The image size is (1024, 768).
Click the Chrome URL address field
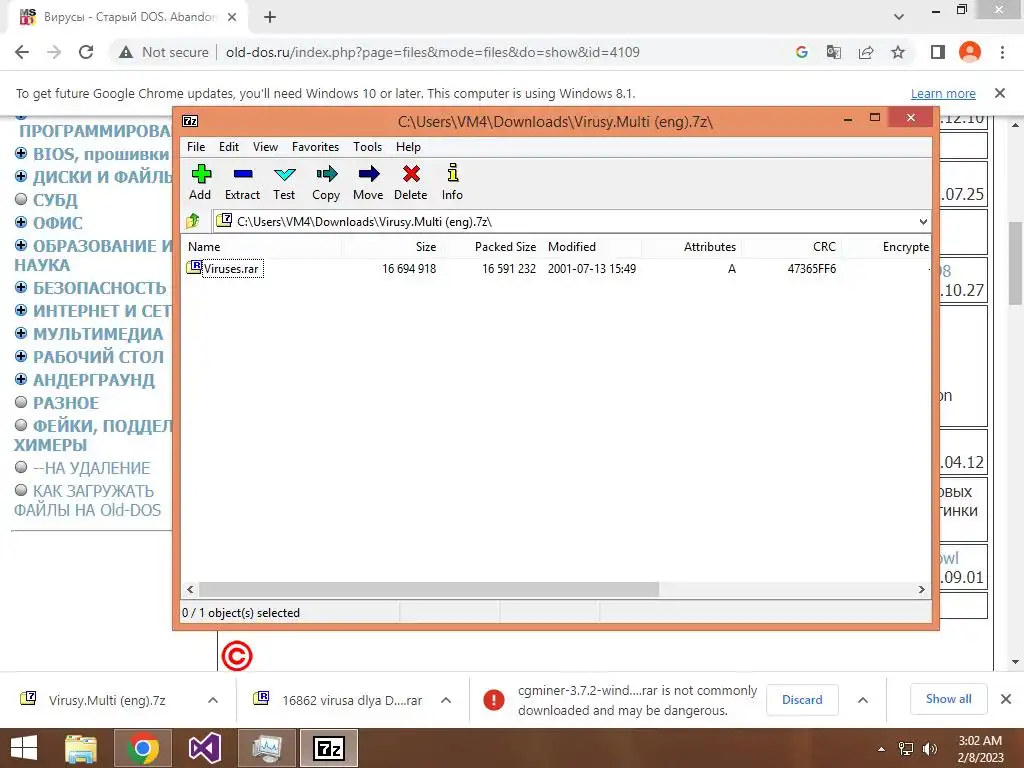click(432, 52)
